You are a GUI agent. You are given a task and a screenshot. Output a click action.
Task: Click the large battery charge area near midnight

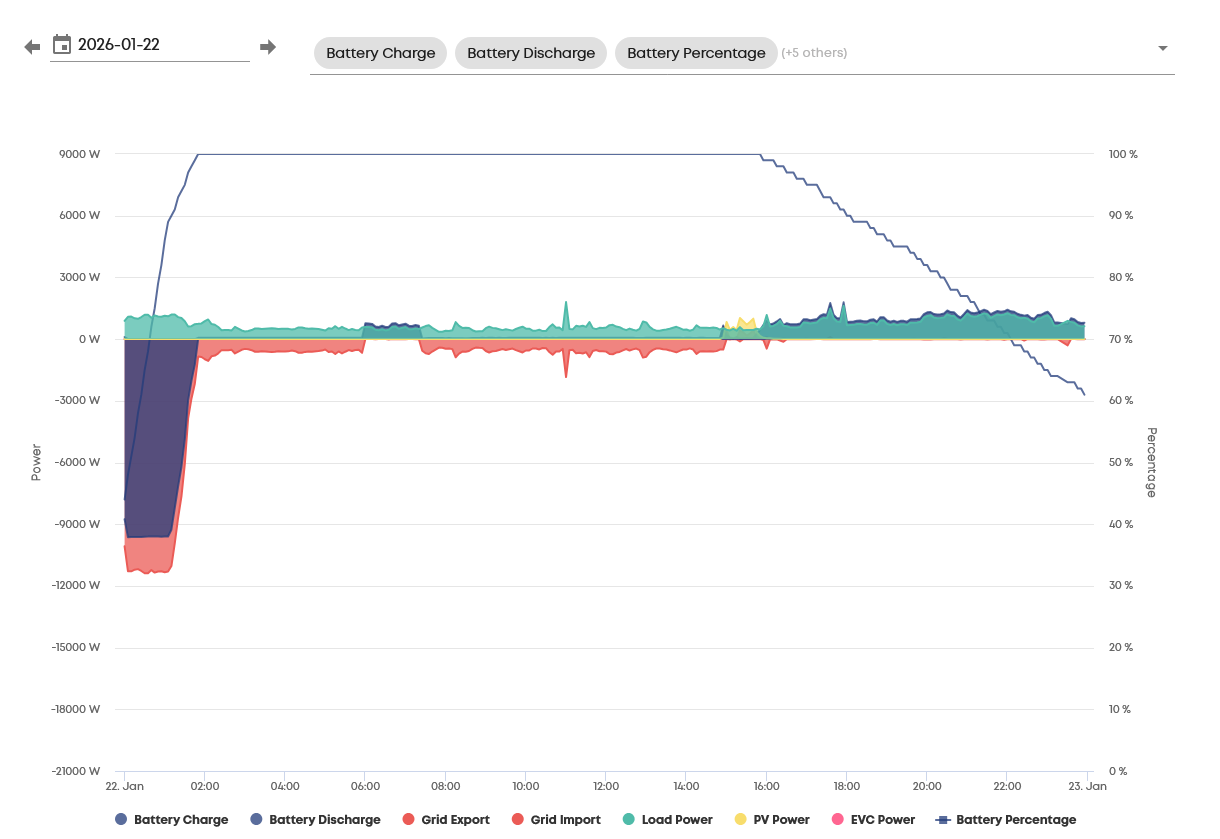(x=155, y=450)
